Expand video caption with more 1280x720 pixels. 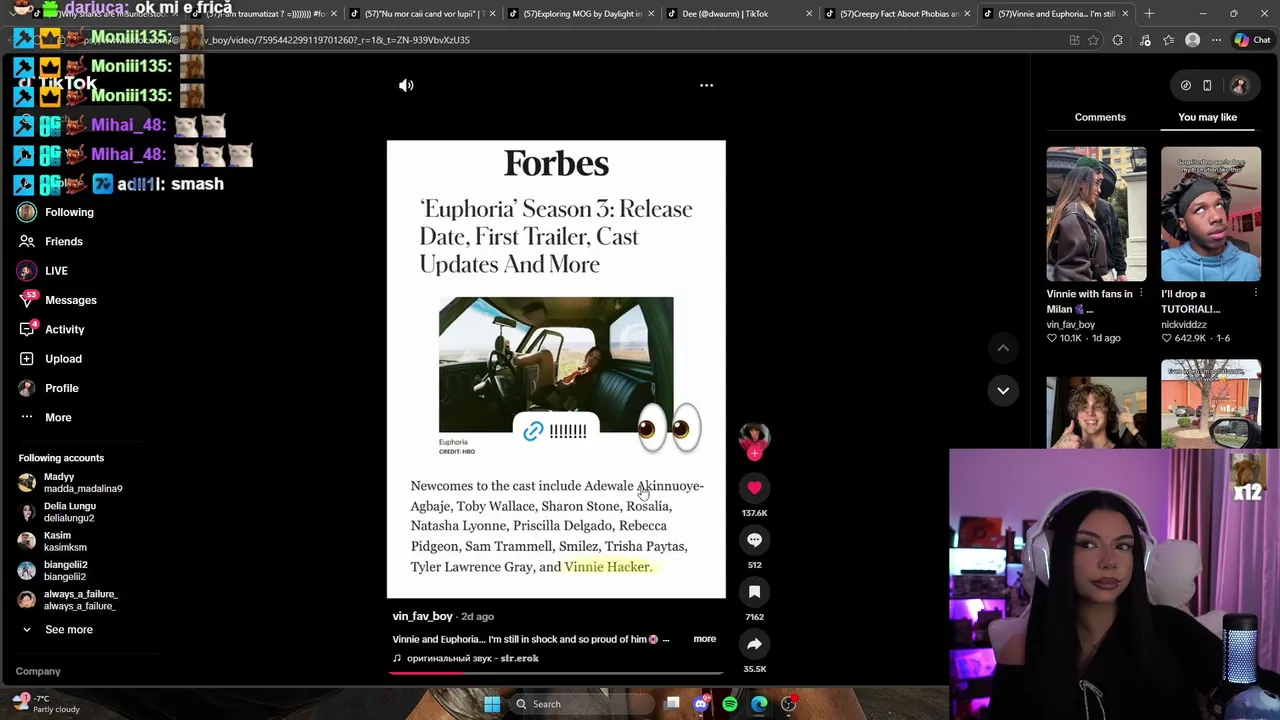tap(704, 639)
